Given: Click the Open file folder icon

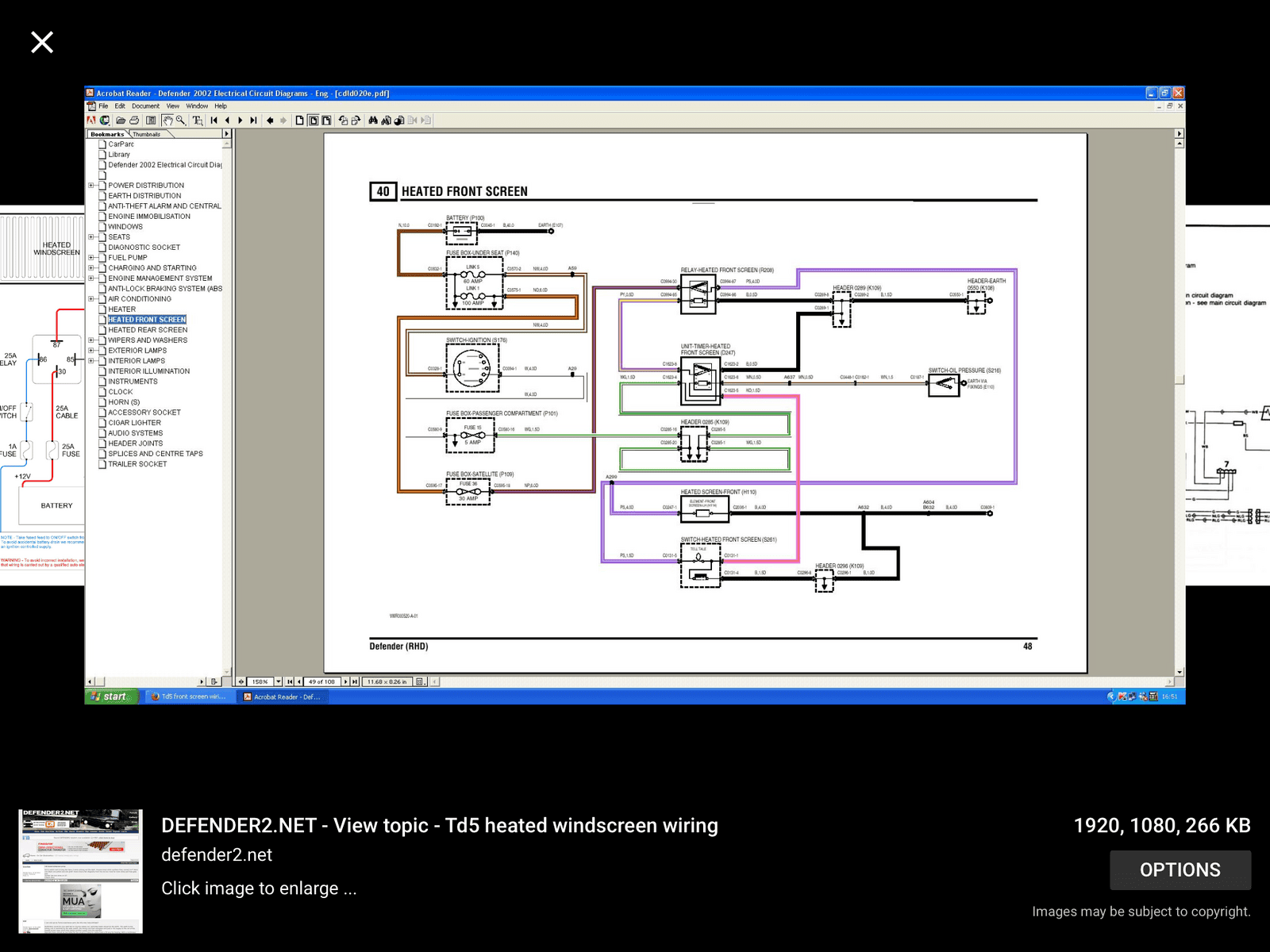Looking at the screenshot, I should click(121, 121).
